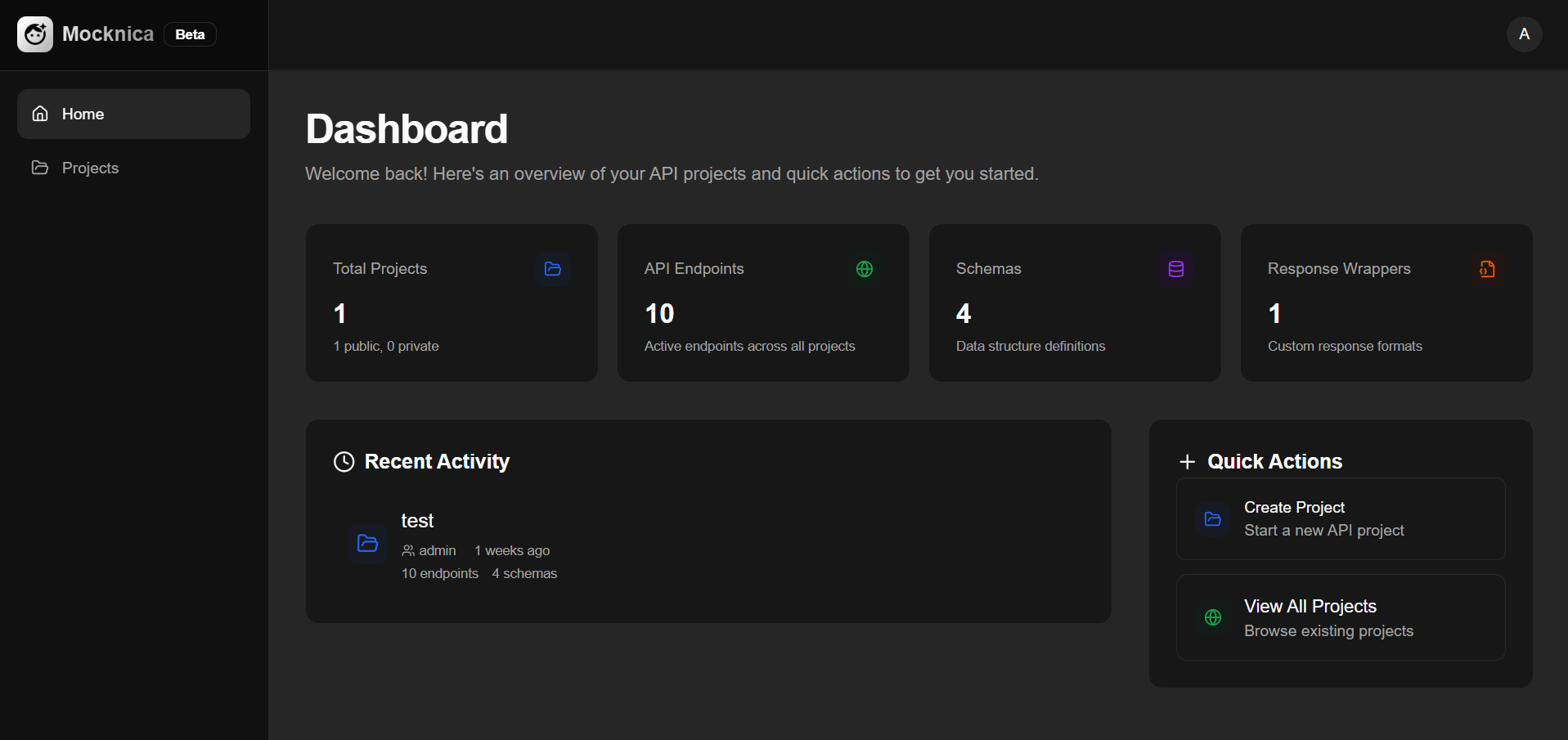The image size is (1568, 740).
Task: Click the Beta badge next to Mocknica
Action: 190,34
